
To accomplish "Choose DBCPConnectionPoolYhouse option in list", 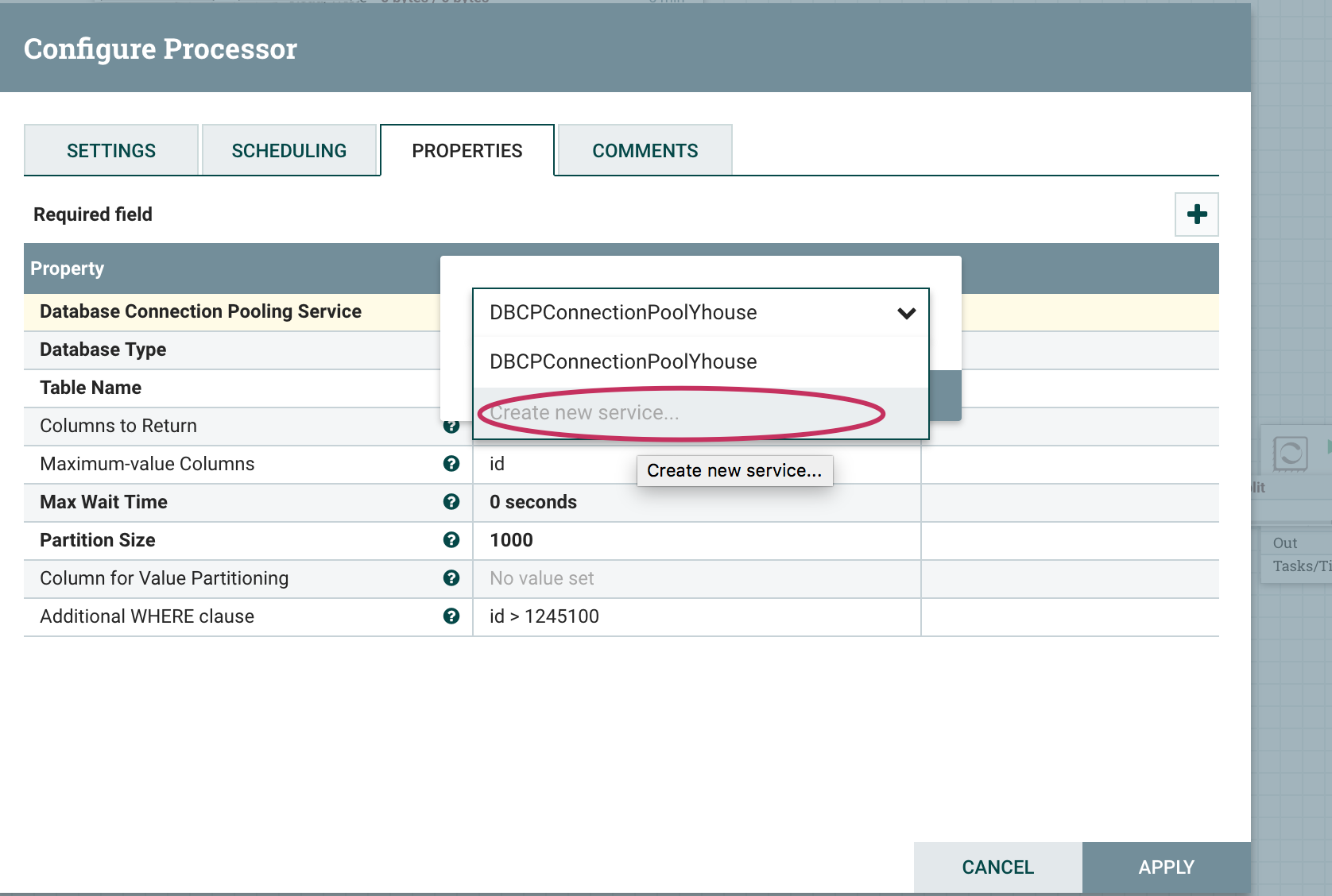I will (701, 362).
